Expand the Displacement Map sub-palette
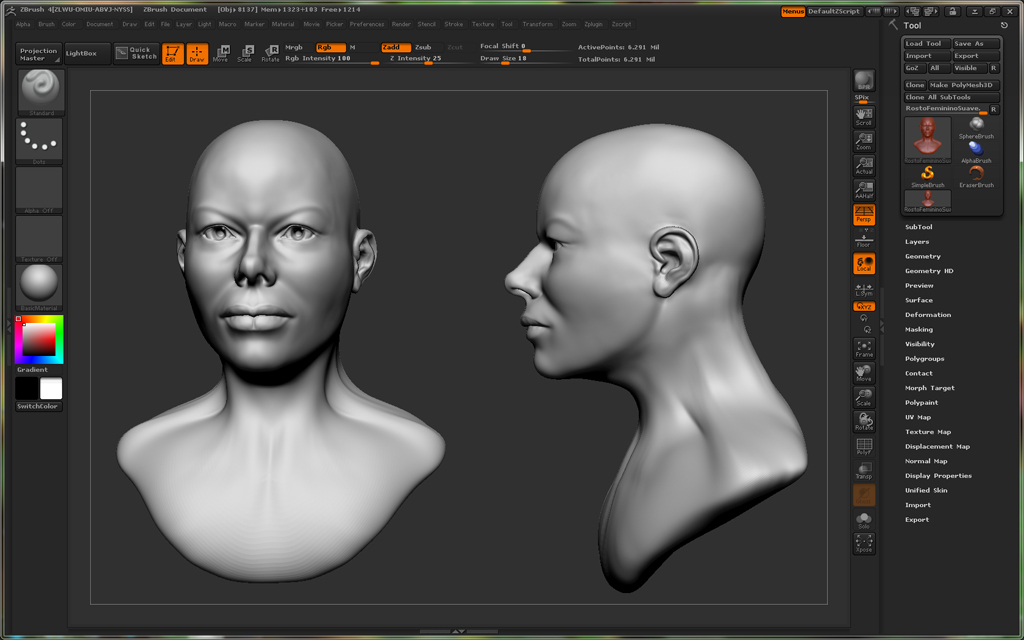1024x640 pixels. 937,447
